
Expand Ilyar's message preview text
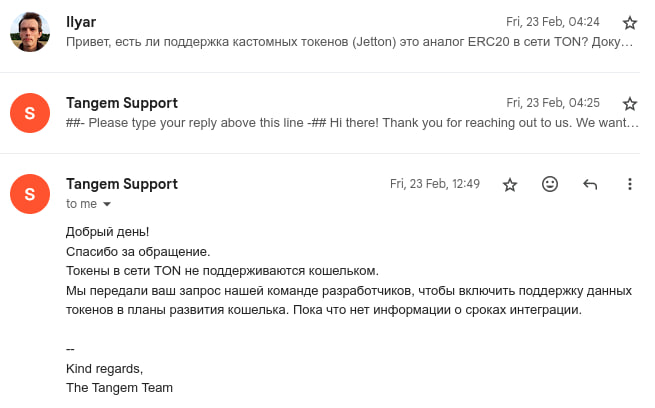(350, 43)
